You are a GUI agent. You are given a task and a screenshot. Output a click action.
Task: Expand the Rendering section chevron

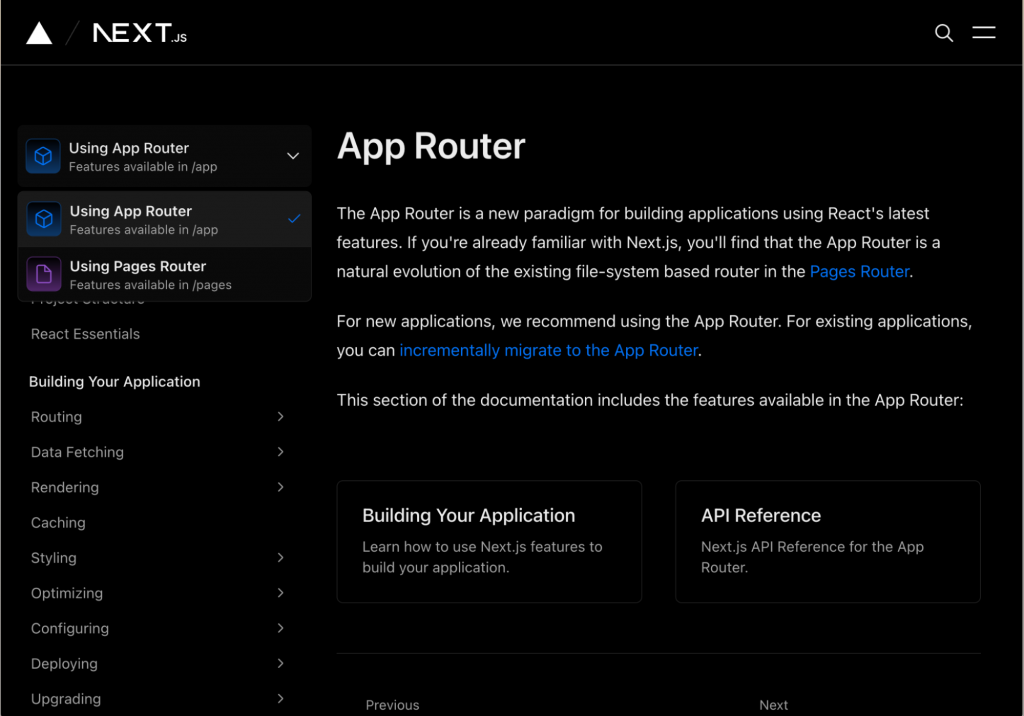280,487
